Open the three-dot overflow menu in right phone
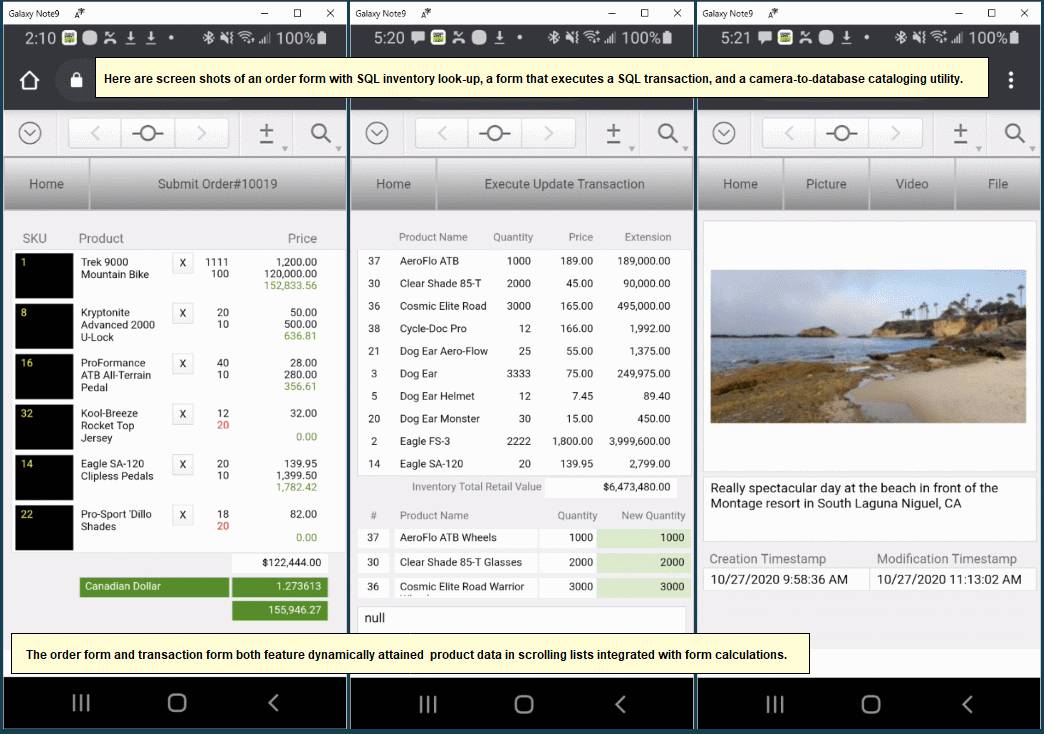Screen dimensions: 1044x734 pos(1011,80)
